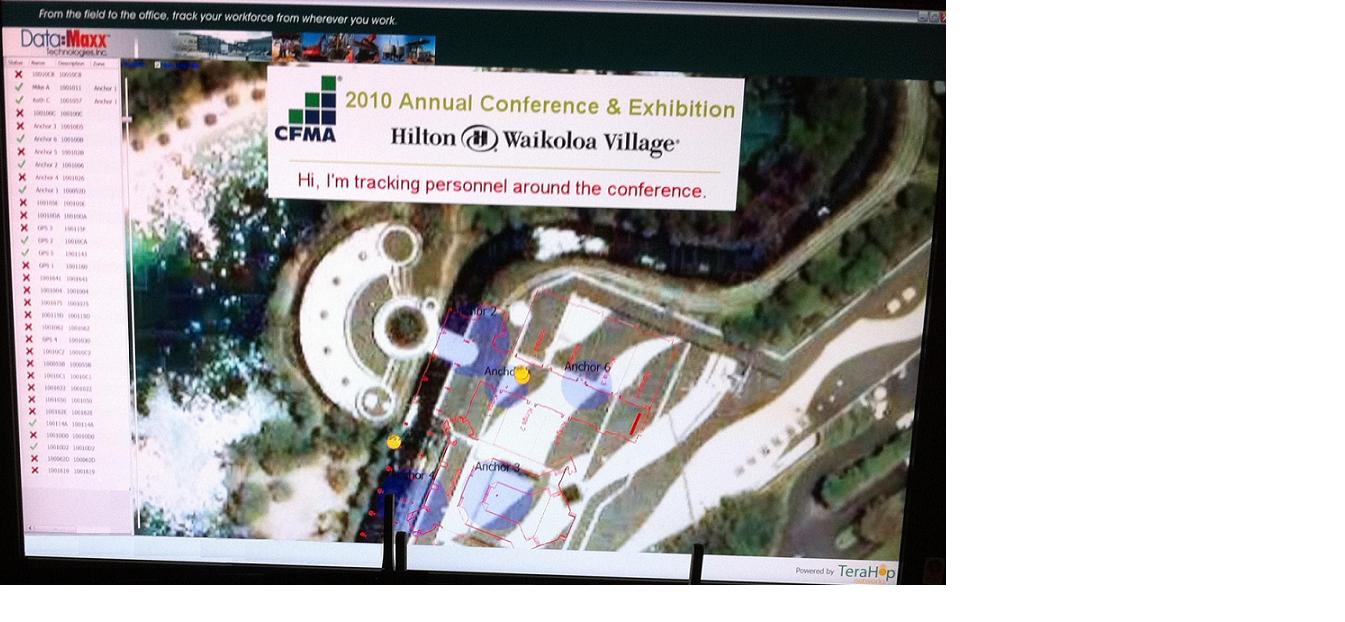Viewport: 1345px width, 622px height.
Task: Select the GPS 2 name in list
Action: 45,240
